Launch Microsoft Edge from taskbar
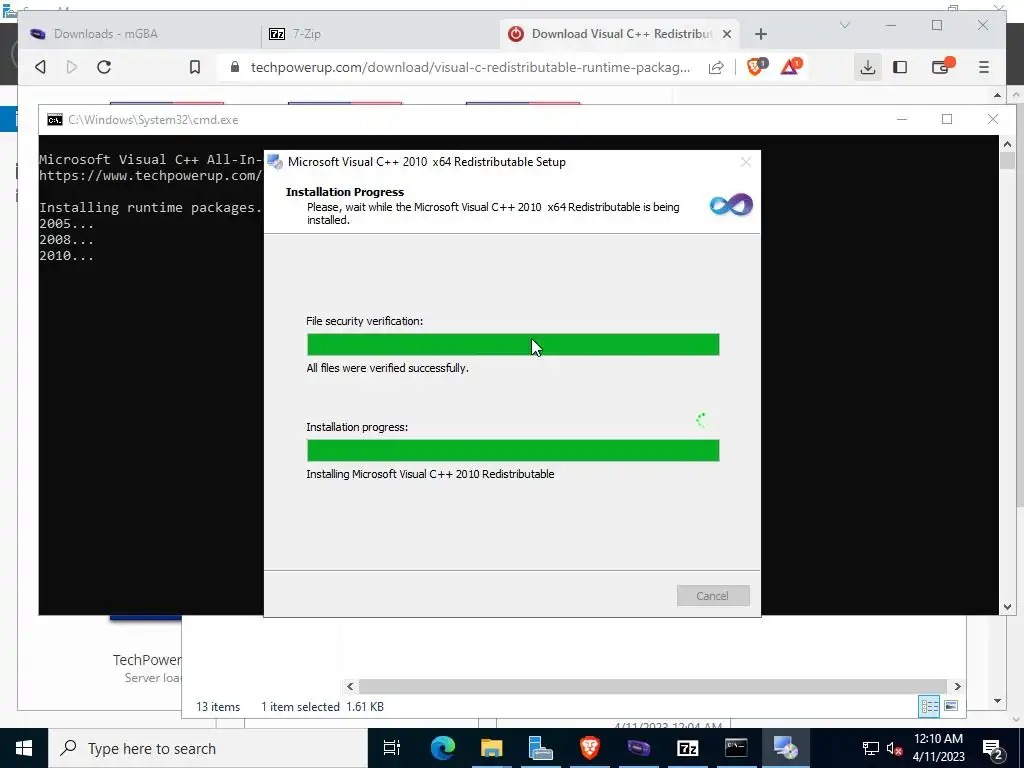The height and width of the screenshot is (768, 1024). point(442,748)
